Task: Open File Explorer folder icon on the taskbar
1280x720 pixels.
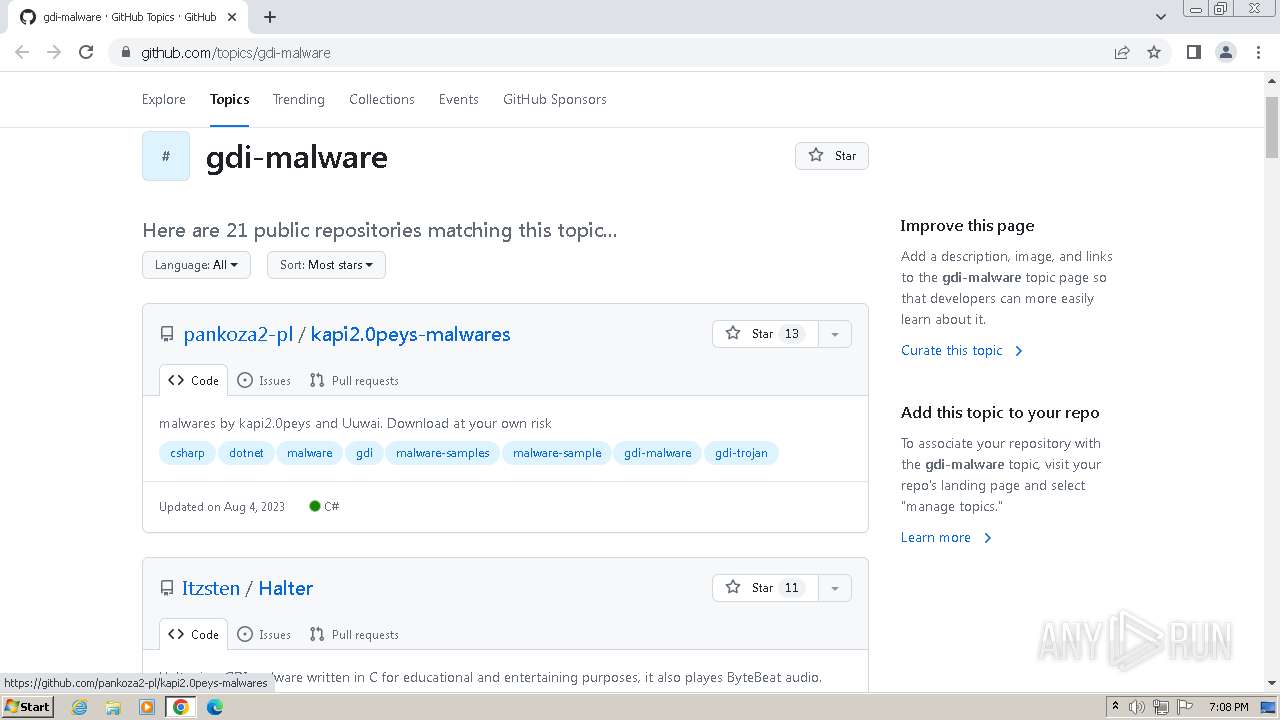Action: (113, 707)
